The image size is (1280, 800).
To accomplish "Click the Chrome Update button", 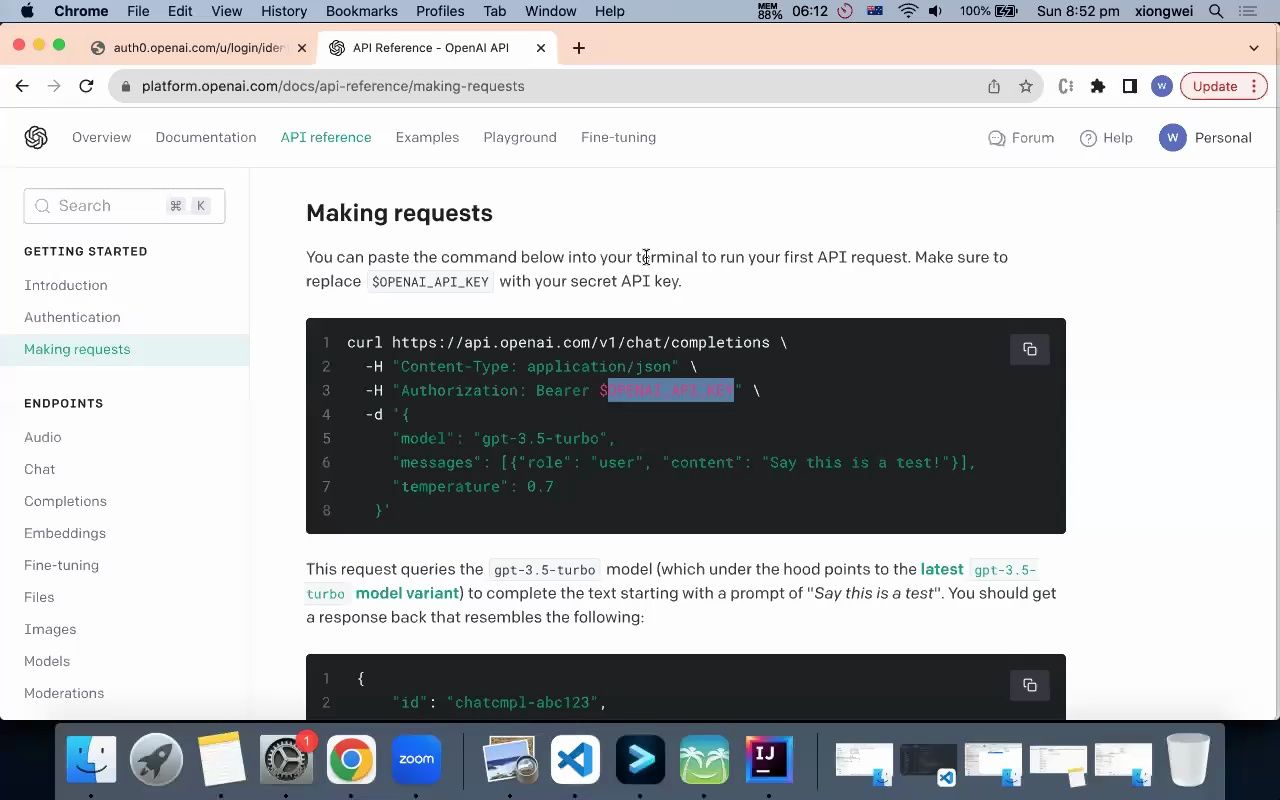I will click(1224, 86).
